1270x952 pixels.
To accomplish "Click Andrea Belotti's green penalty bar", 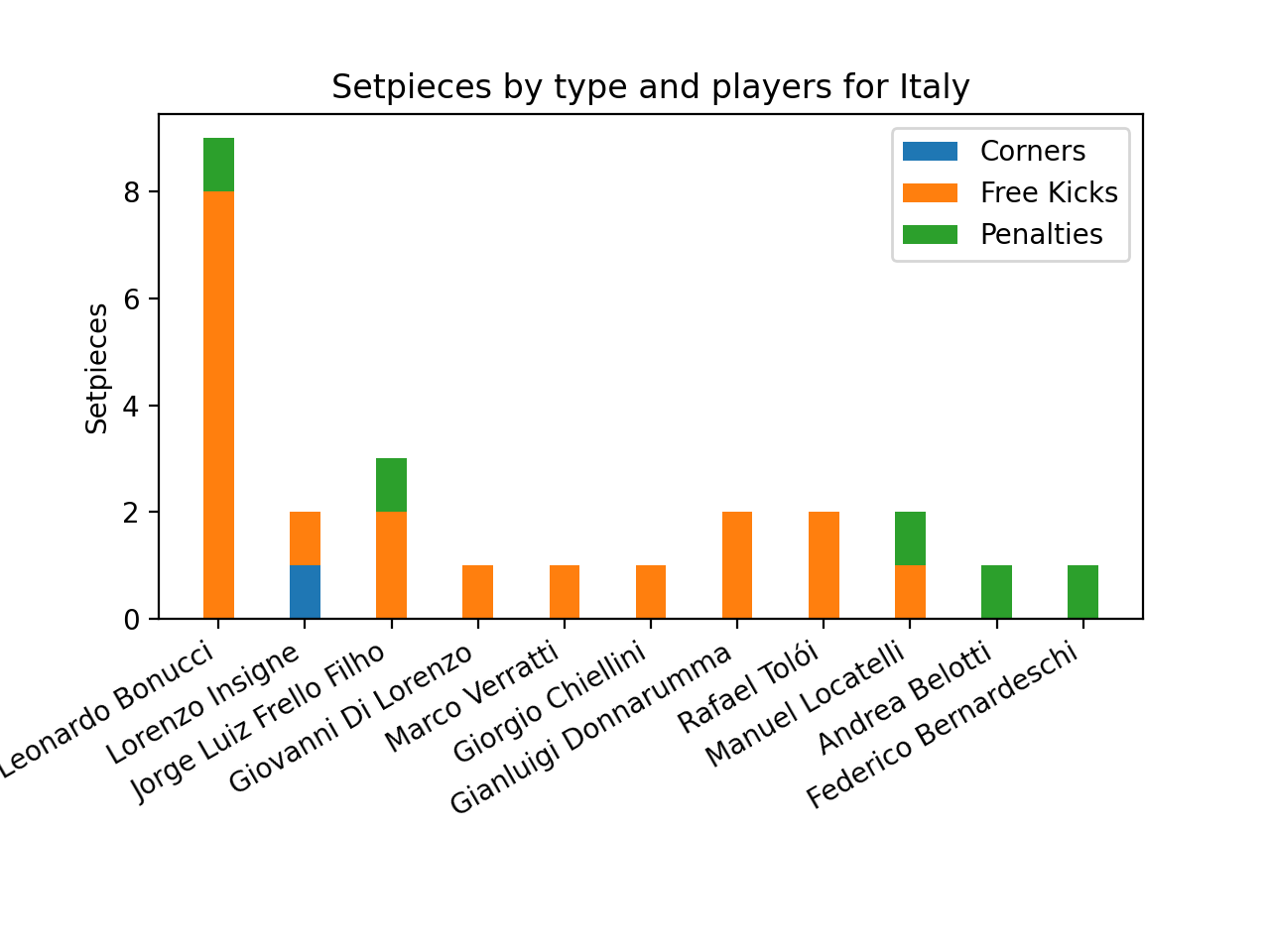I will tap(996, 592).
